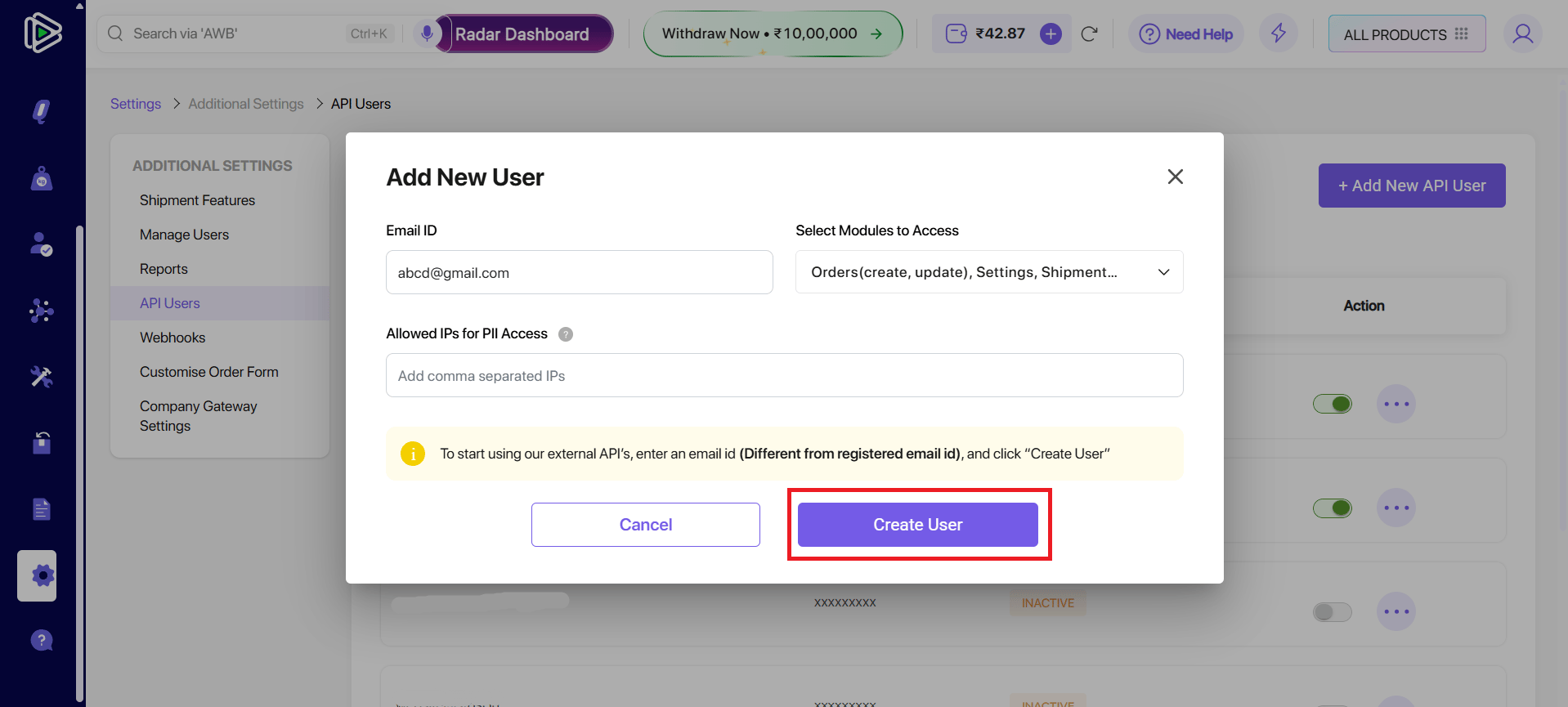
Task: Open the tools sidebar icon
Action: 42,376
